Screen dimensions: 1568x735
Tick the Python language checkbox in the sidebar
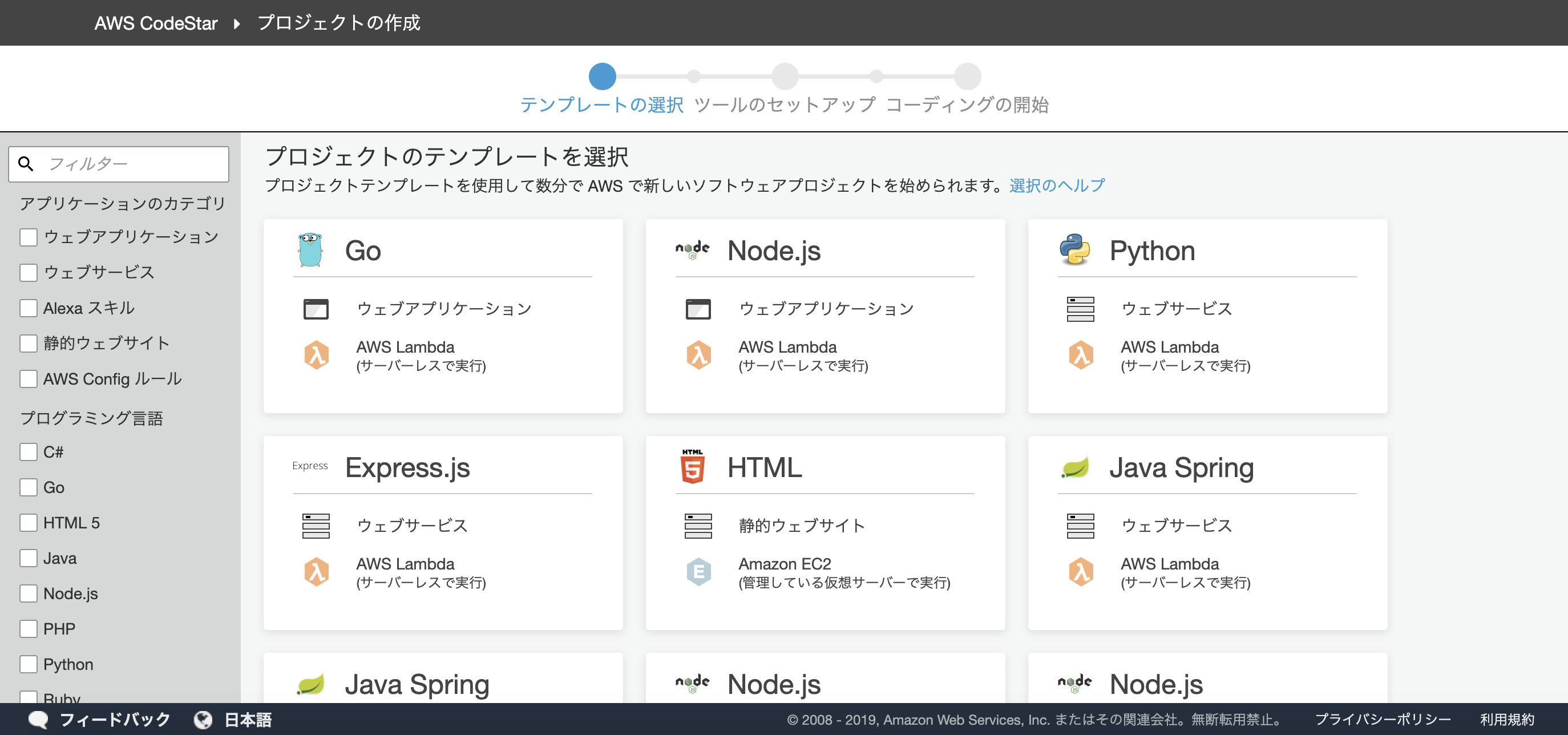(x=29, y=664)
